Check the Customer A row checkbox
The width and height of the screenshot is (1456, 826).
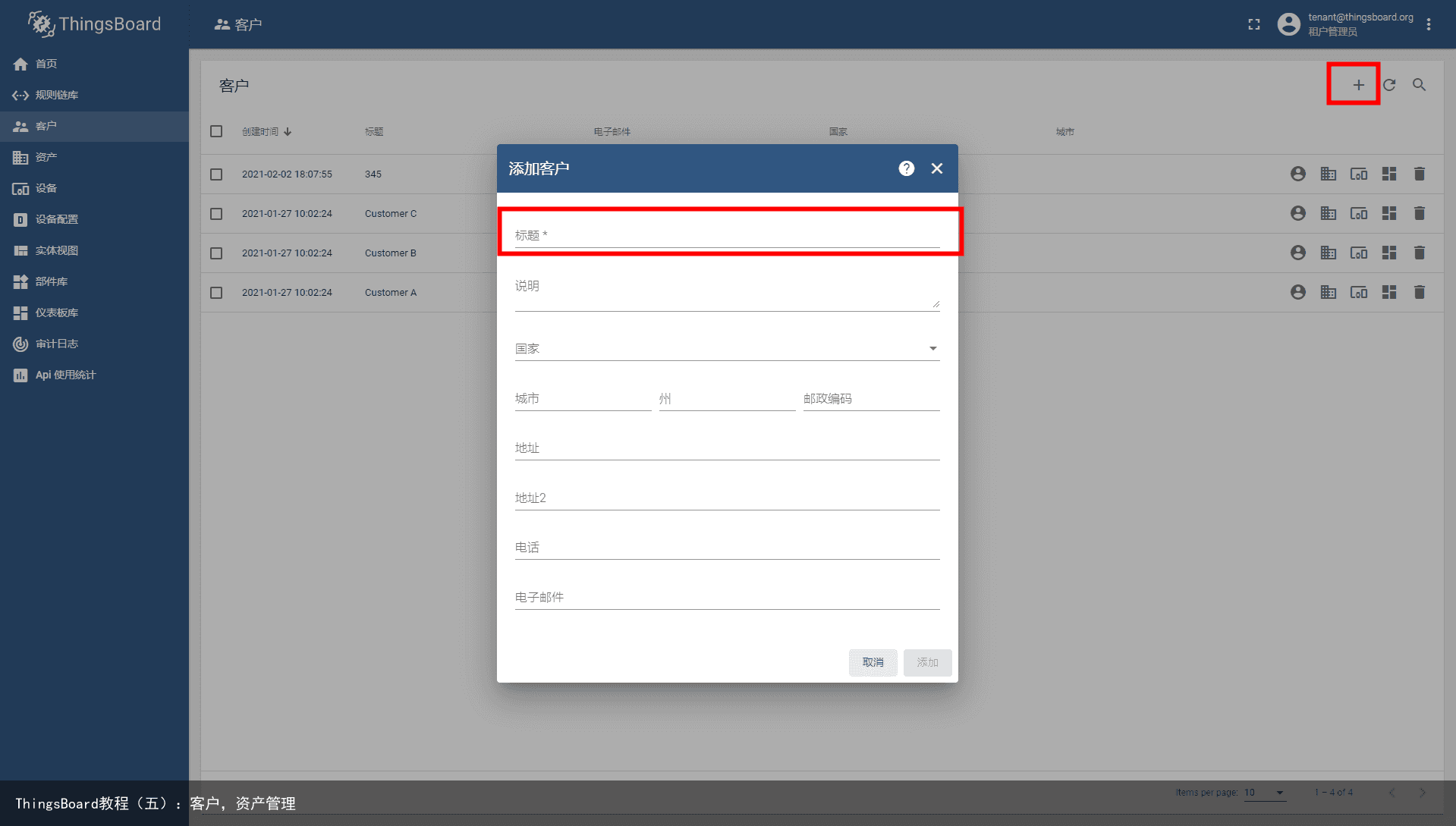(x=216, y=292)
